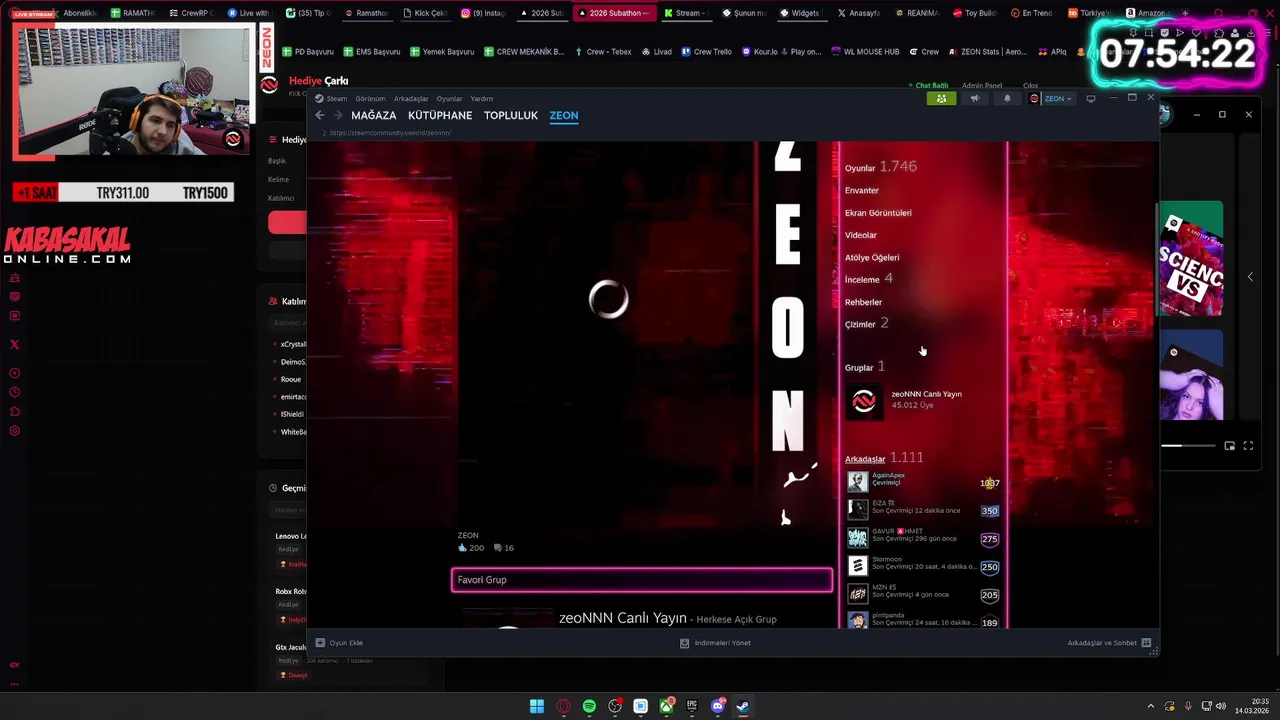Open the Atölye Öğeleri link
1280x720 pixels.
872,257
